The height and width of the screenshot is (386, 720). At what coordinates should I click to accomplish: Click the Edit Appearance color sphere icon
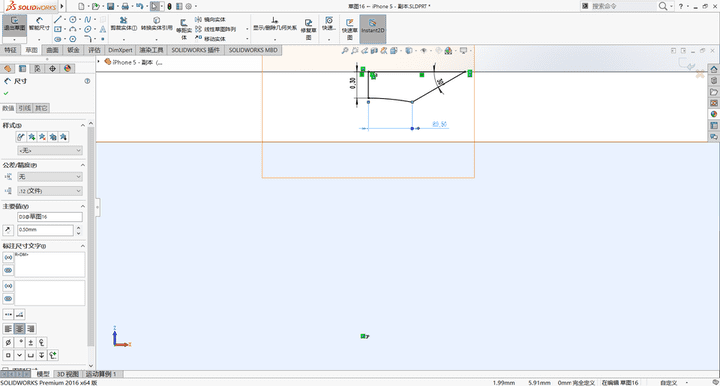click(448, 50)
